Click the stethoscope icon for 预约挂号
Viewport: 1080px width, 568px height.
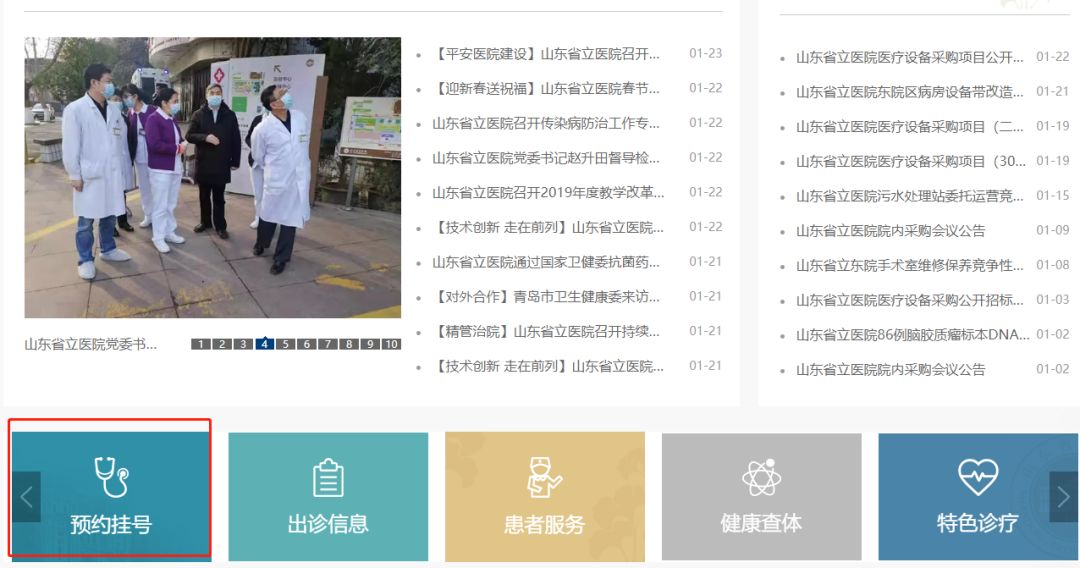[x=110, y=477]
